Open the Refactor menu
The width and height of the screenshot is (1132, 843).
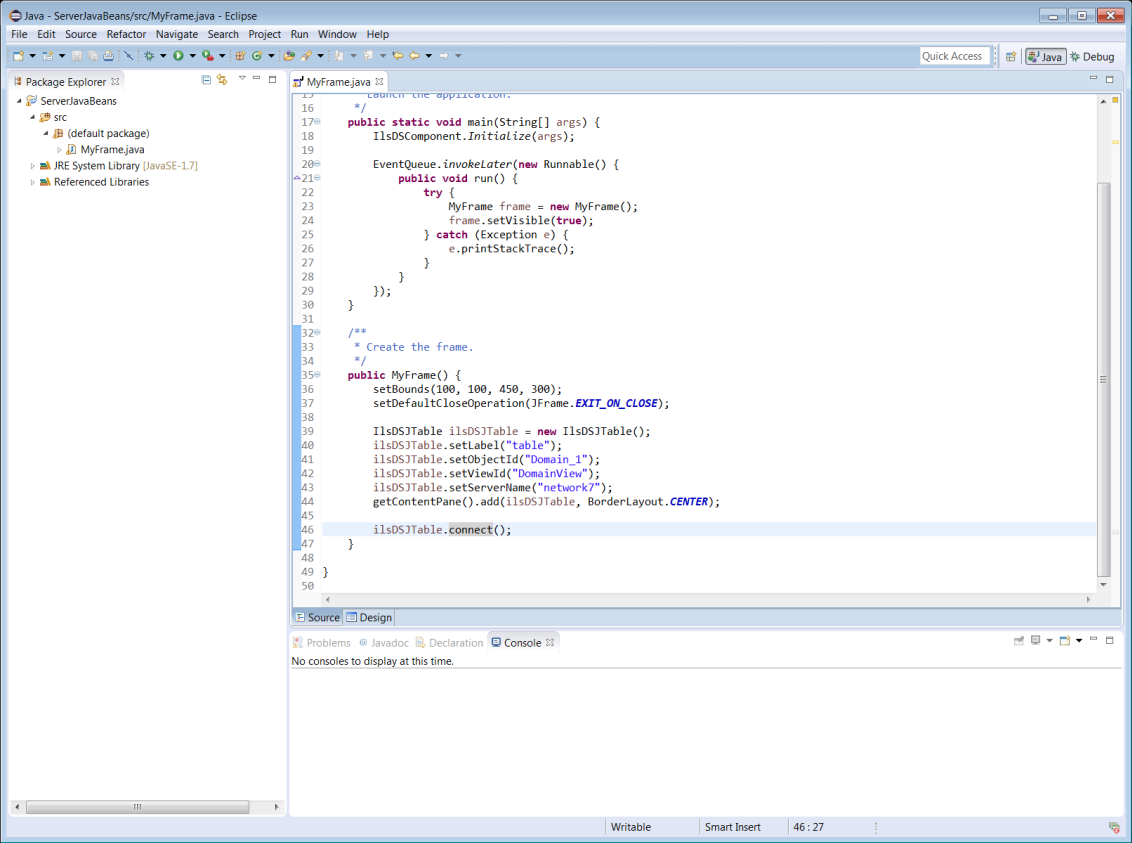[126, 34]
